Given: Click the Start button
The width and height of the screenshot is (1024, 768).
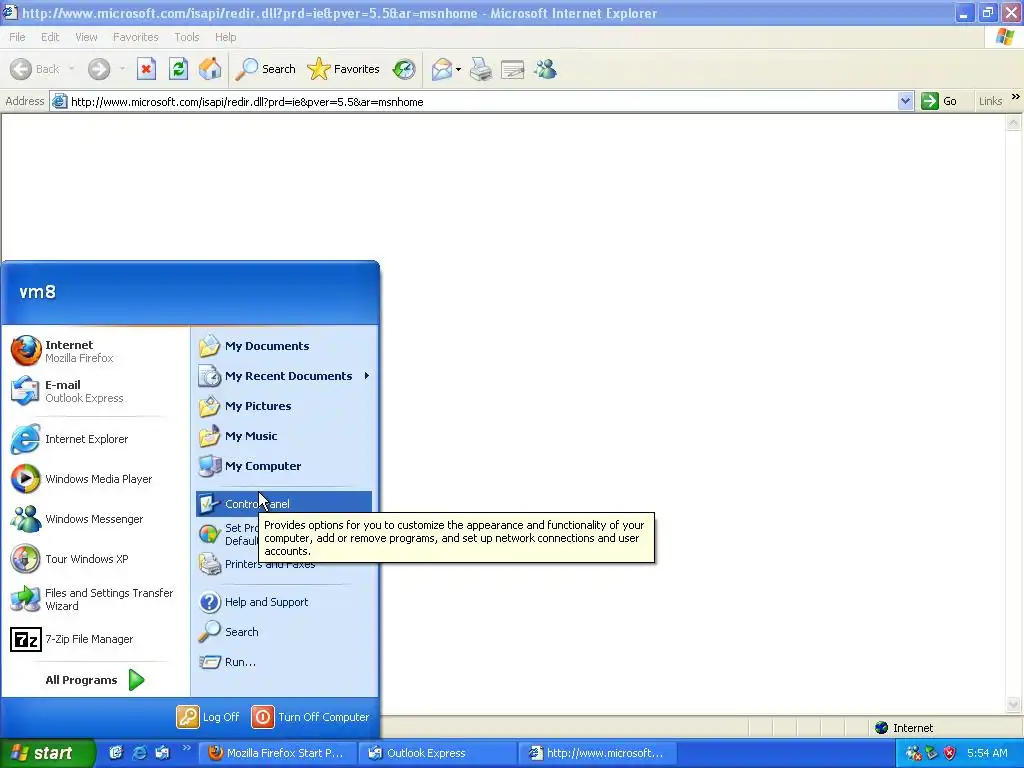Looking at the screenshot, I should click(47, 753).
